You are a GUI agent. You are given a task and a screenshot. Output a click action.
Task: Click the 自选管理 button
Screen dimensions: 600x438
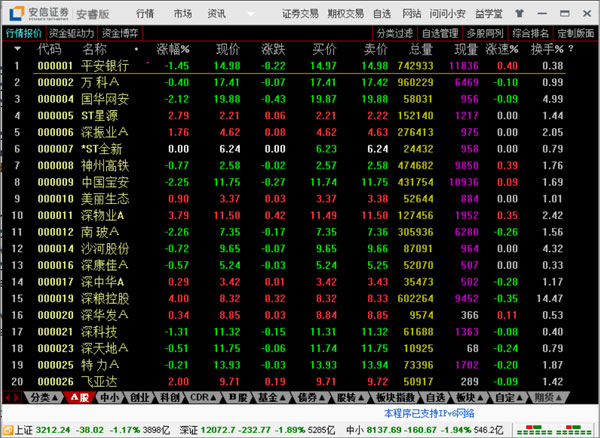click(440, 33)
